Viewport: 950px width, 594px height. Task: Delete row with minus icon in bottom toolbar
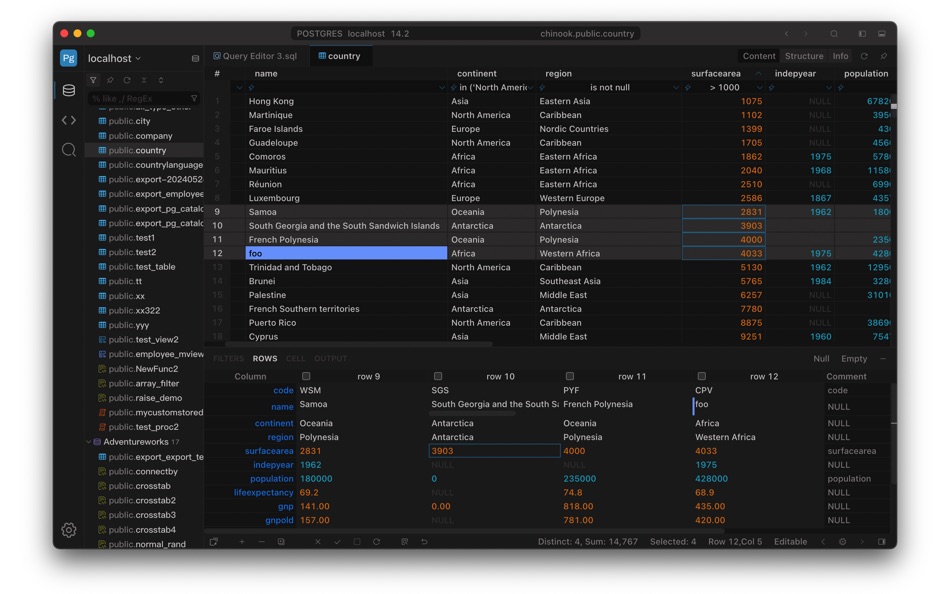(x=261, y=541)
